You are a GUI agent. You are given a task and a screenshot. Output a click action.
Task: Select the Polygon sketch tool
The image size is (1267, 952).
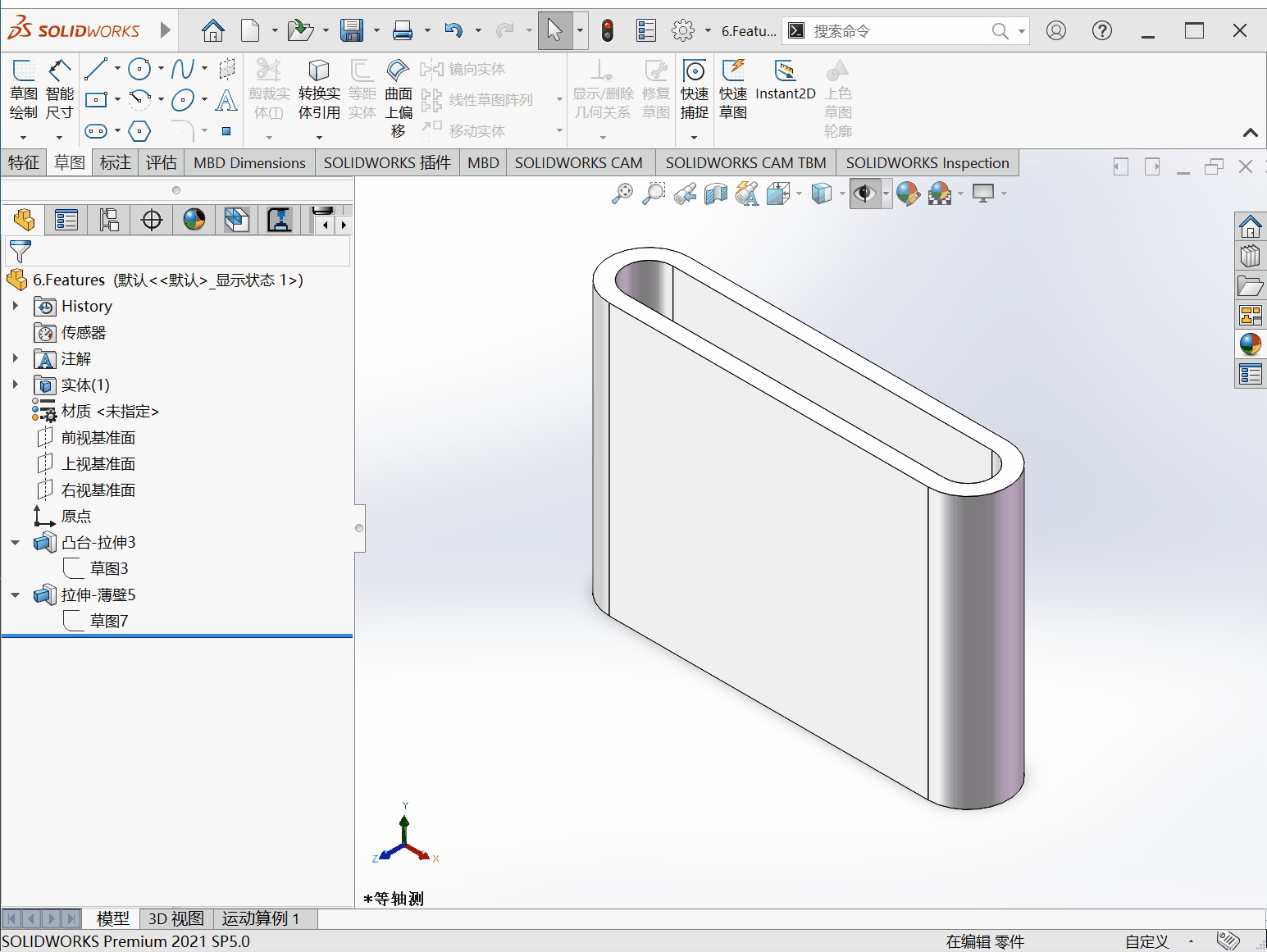[139, 131]
